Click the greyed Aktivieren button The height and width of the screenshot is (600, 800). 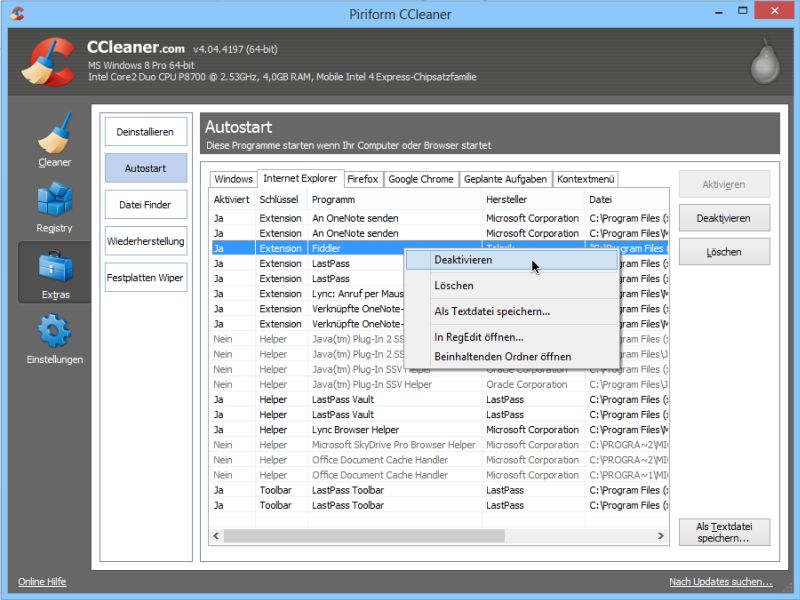pos(724,184)
